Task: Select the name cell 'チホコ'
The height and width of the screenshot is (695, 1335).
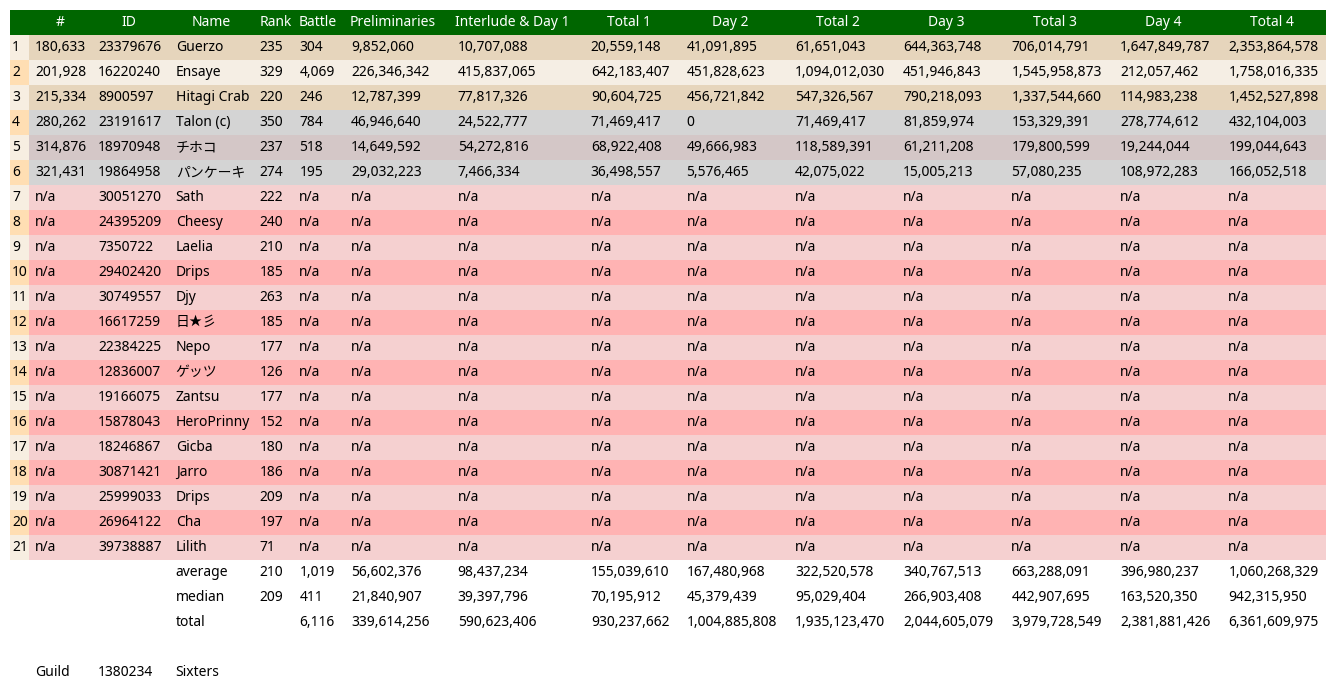Action: tap(196, 146)
